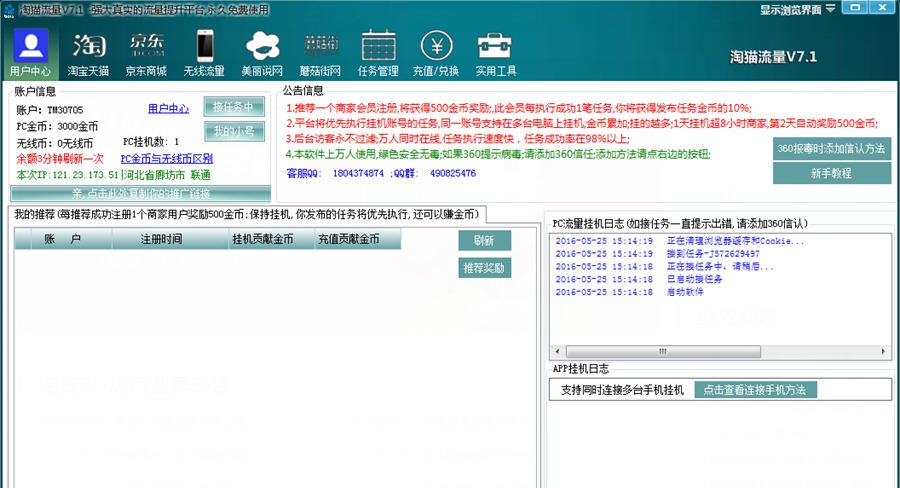The height and width of the screenshot is (488, 900).
Task: Maximize the window from title bar
Action: pyautogui.click(x=855, y=7)
